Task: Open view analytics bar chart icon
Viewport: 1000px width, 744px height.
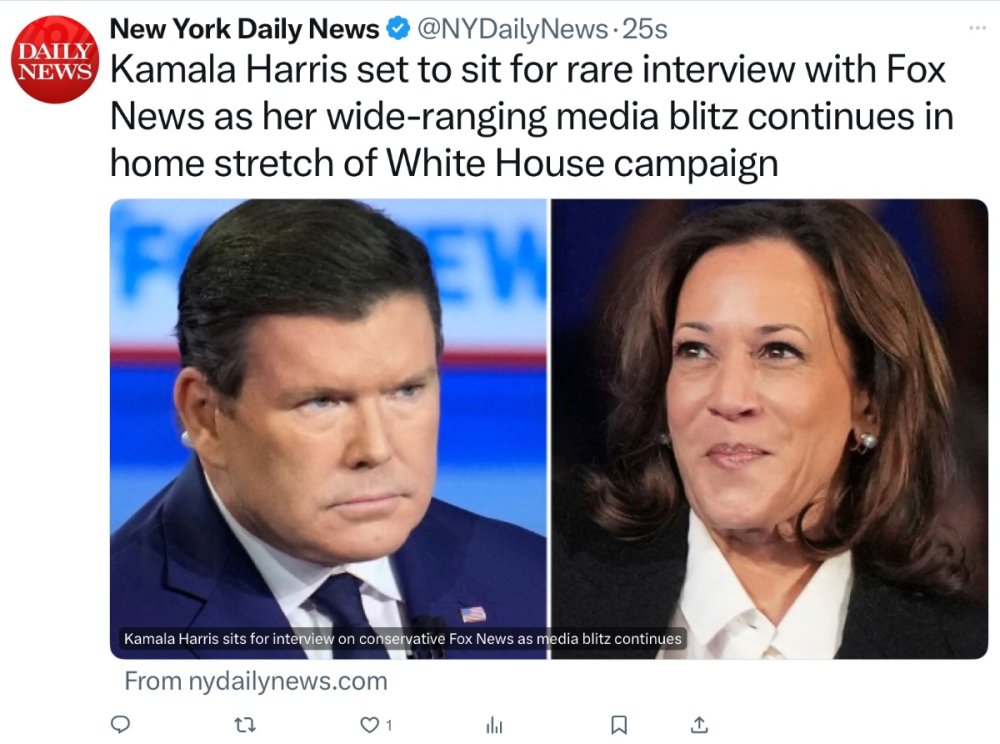Action: (x=493, y=724)
